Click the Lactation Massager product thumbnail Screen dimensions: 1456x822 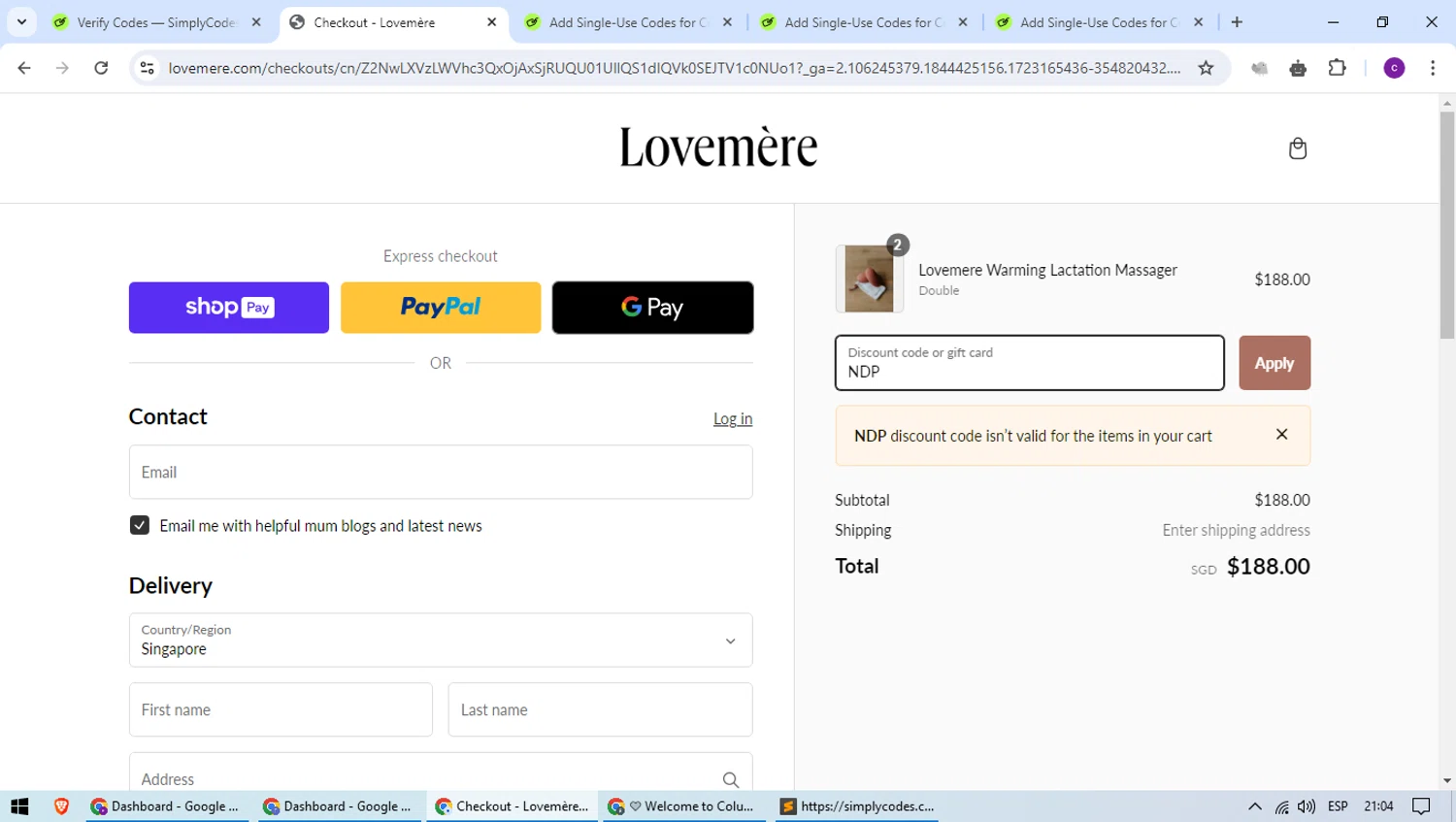869,279
